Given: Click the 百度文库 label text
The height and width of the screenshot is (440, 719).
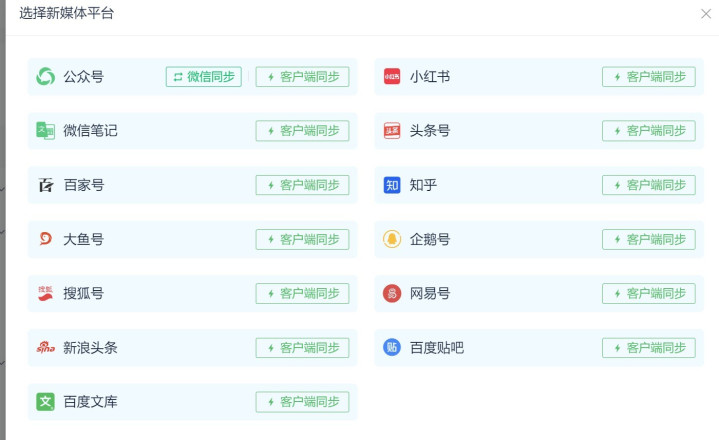Looking at the screenshot, I should pos(90,402).
